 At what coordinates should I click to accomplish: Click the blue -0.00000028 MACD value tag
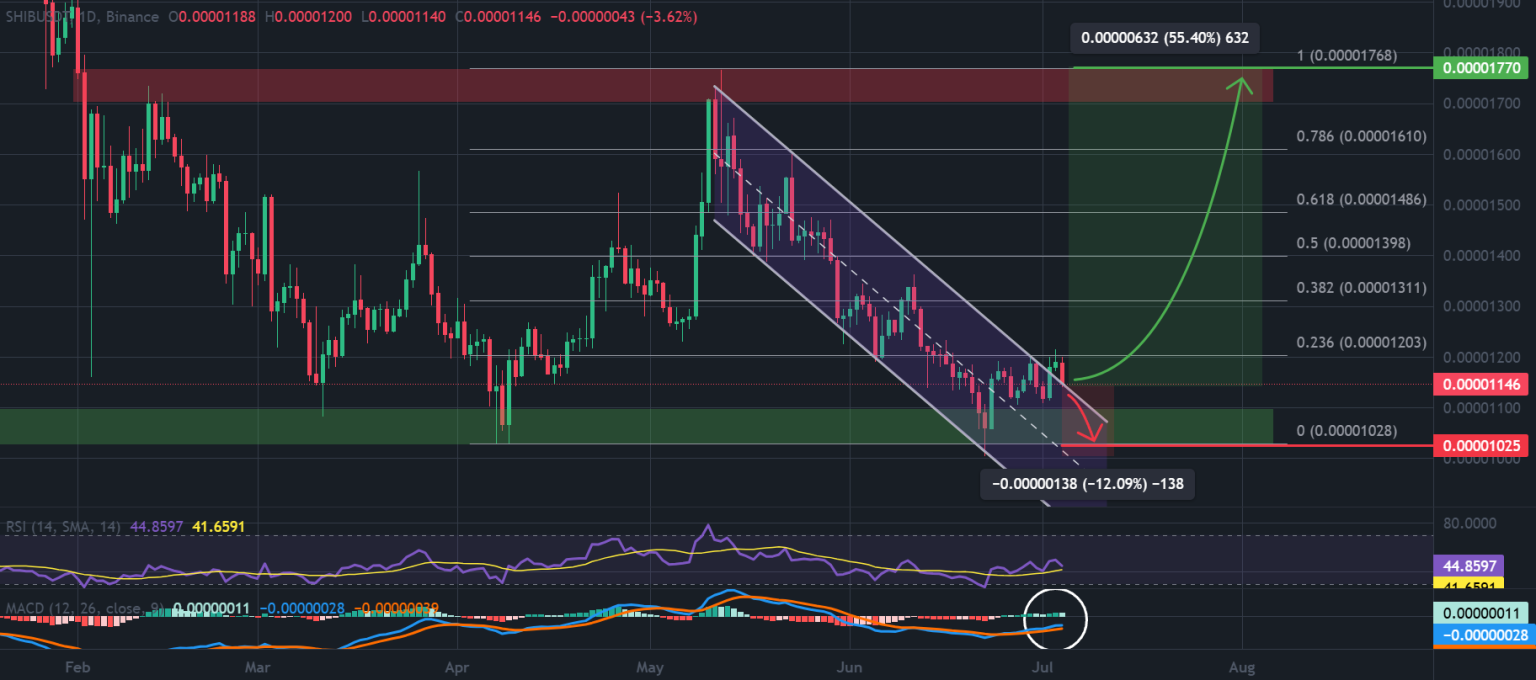(1483, 635)
